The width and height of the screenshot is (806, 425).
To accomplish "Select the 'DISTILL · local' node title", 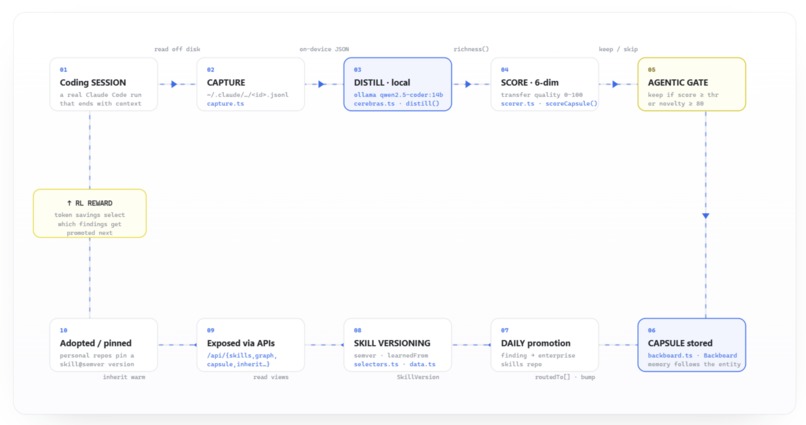I will (x=381, y=83).
